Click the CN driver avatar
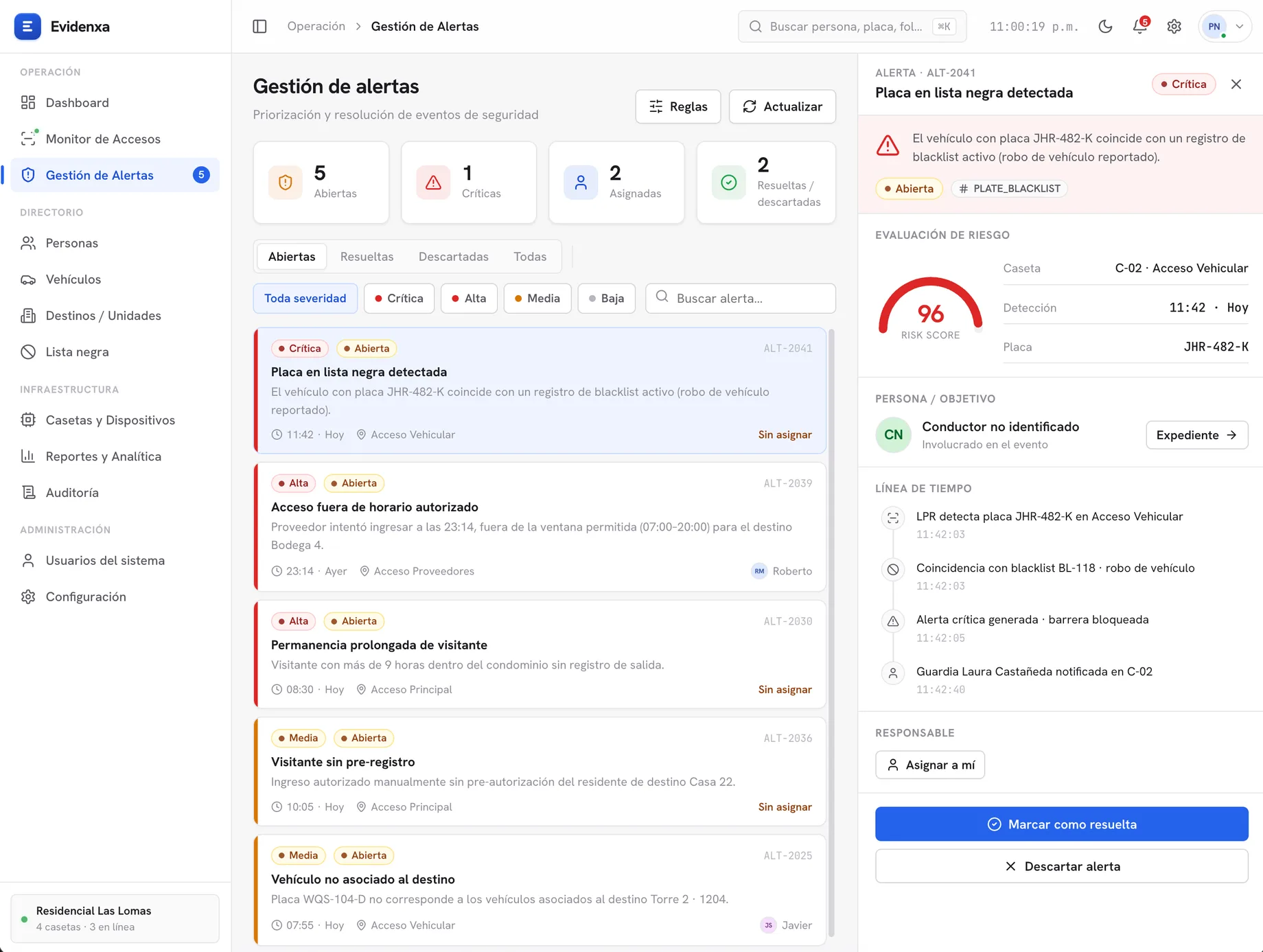Screen dimensions: 1263x952 click(893, 434)
